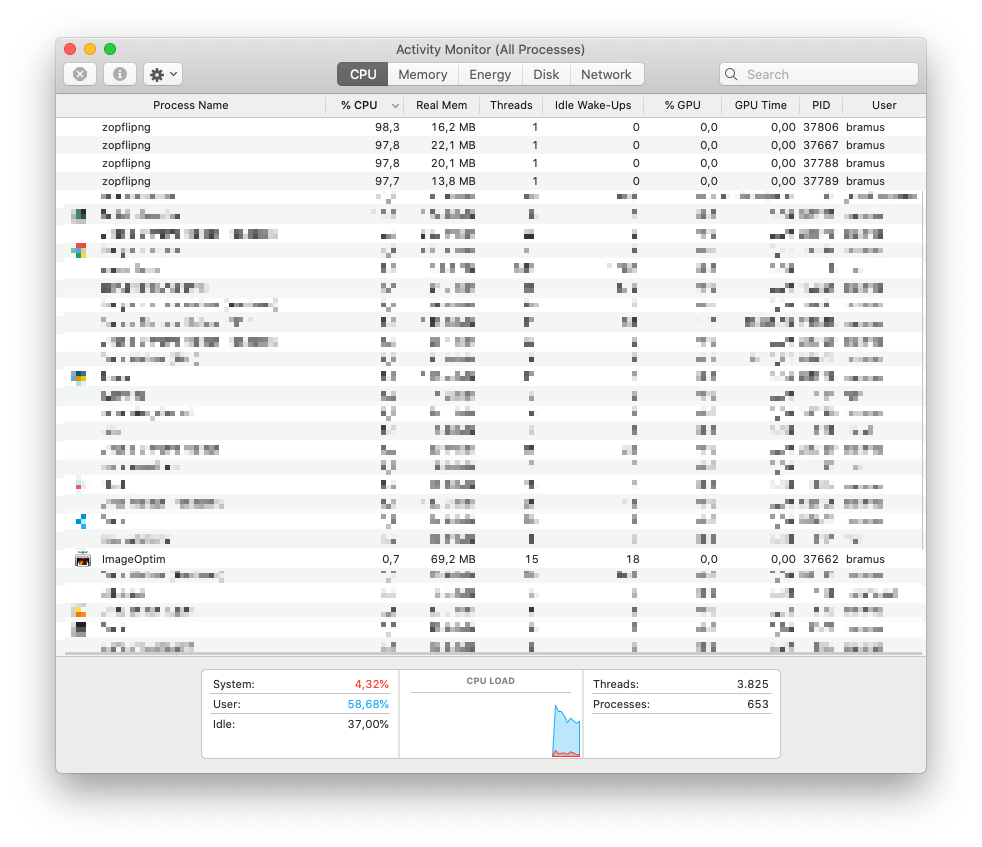The width and height of the screenshot is (982, 847).
Task: Click the 69,2 MB memory value
Action: coord(453,559)
